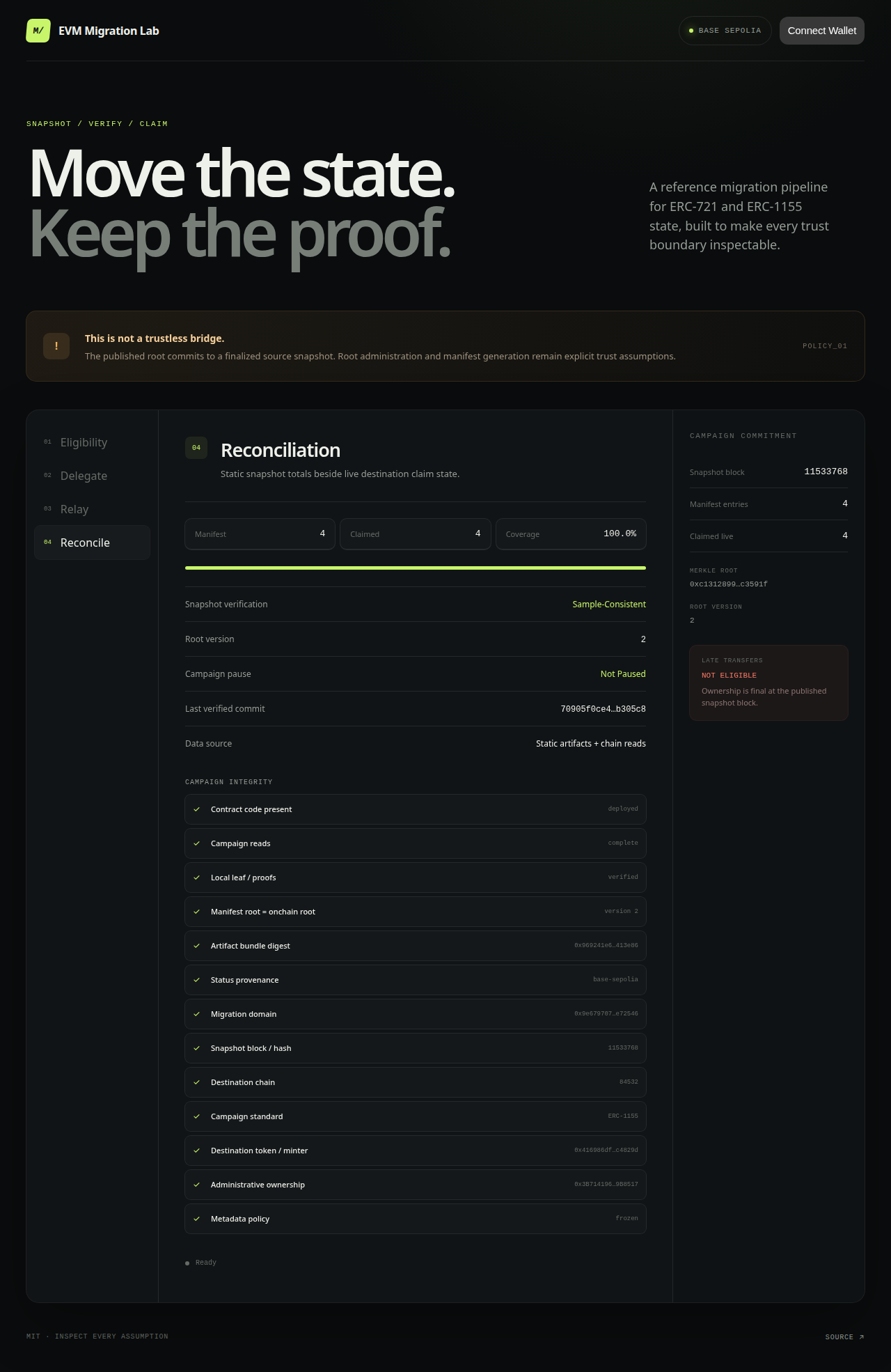Click checkmark icon for Snapshot block / hash
The height and width of the screenshot is (1372, 891).
click(x=197, y=1048)
